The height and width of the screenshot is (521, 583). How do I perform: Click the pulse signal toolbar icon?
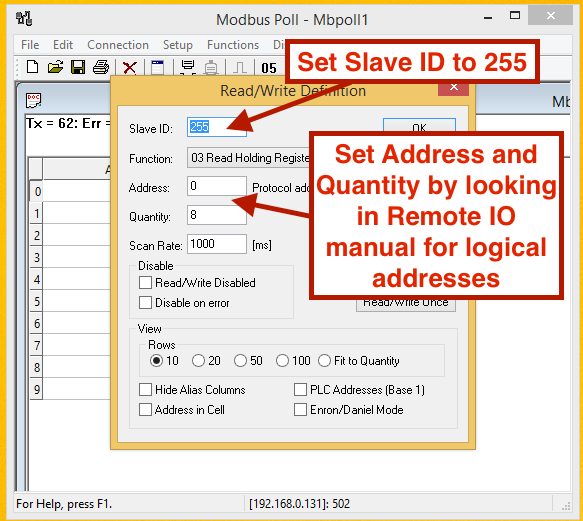coord(240,68)
